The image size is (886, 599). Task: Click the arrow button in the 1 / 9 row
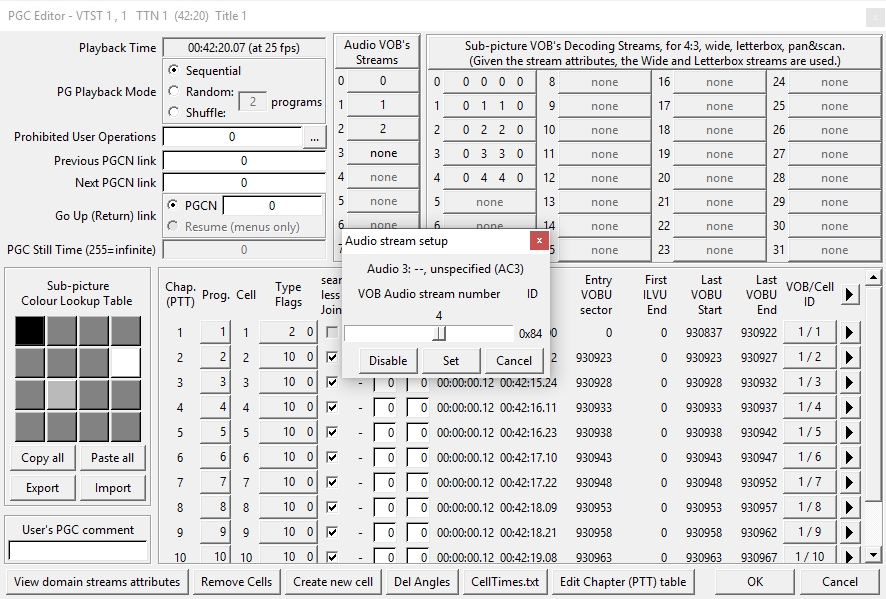(x=849, y=532)
